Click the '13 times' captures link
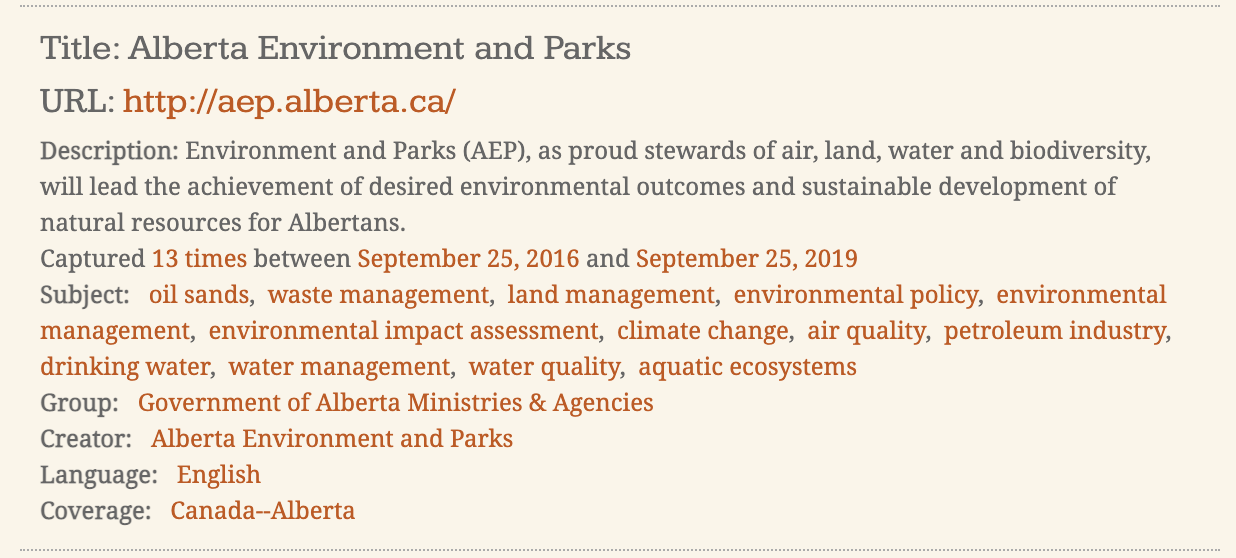 [x=199, y=259]
